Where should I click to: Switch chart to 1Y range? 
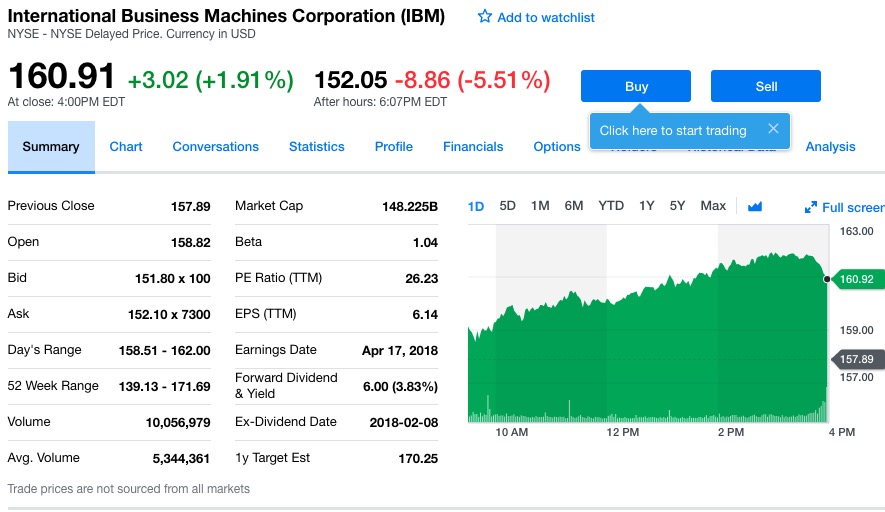click(647, 205)
